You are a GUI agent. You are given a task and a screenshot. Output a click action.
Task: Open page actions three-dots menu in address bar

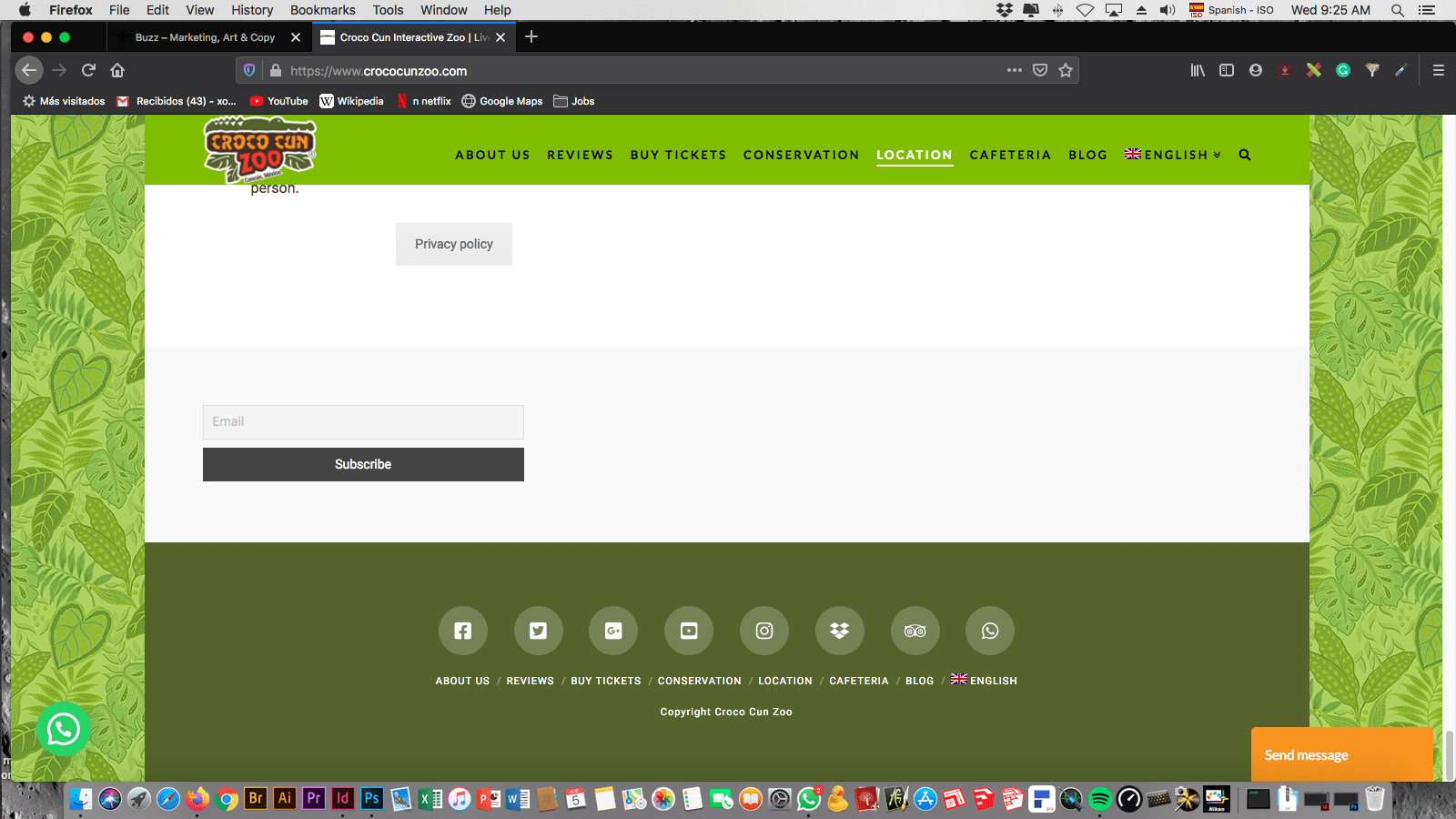pyautogui.click(x=1015, y=71)
